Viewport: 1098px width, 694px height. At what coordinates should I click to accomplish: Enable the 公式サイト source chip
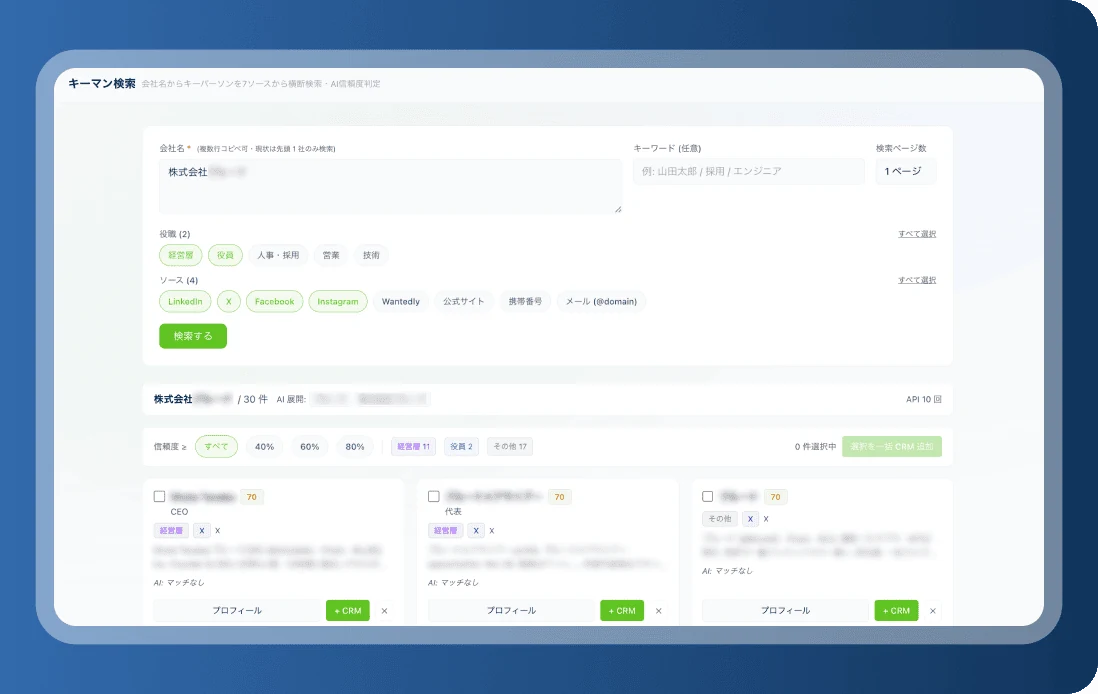pos(464,301)
